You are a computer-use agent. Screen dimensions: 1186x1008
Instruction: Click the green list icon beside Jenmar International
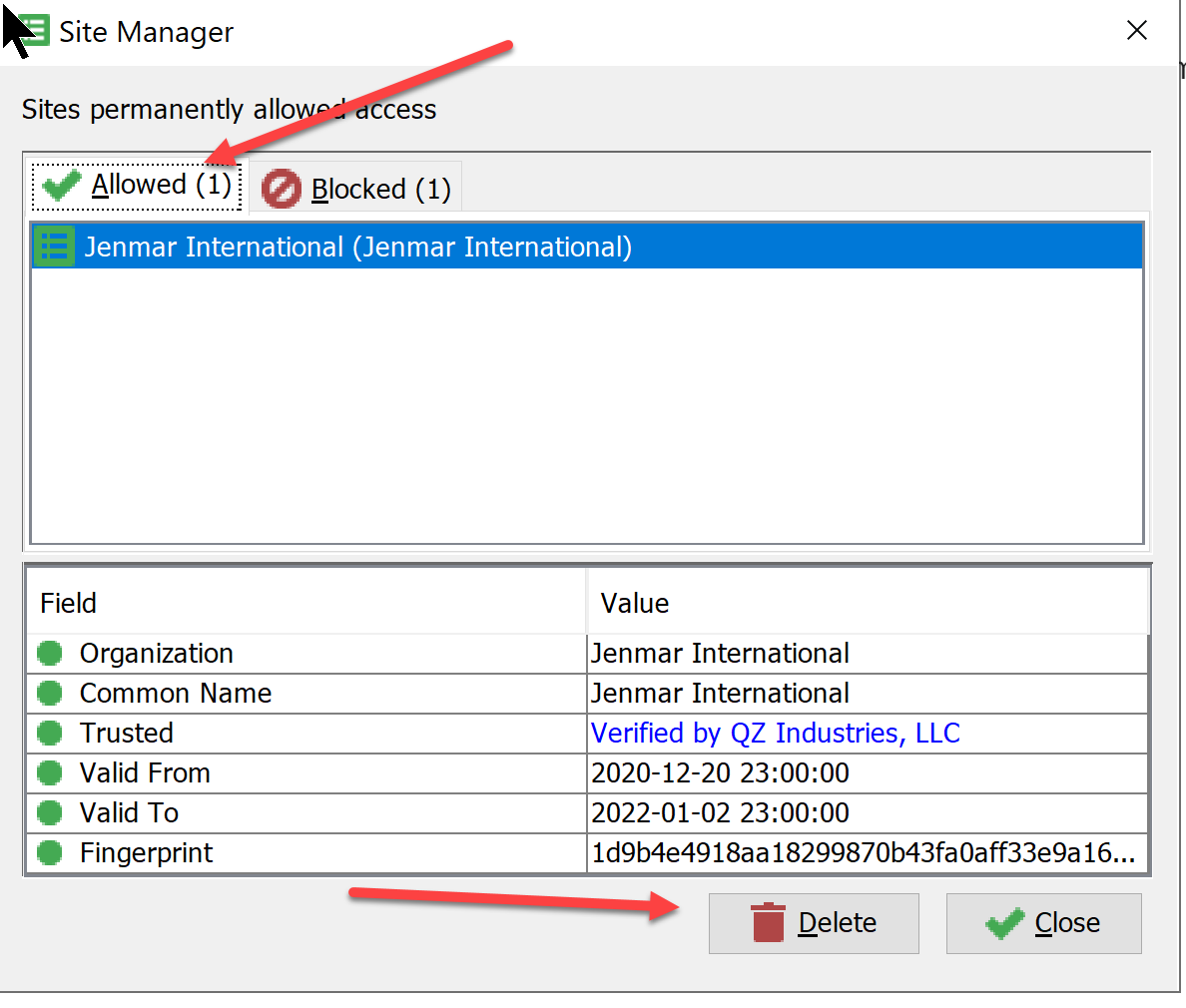(x=54, y=247)
